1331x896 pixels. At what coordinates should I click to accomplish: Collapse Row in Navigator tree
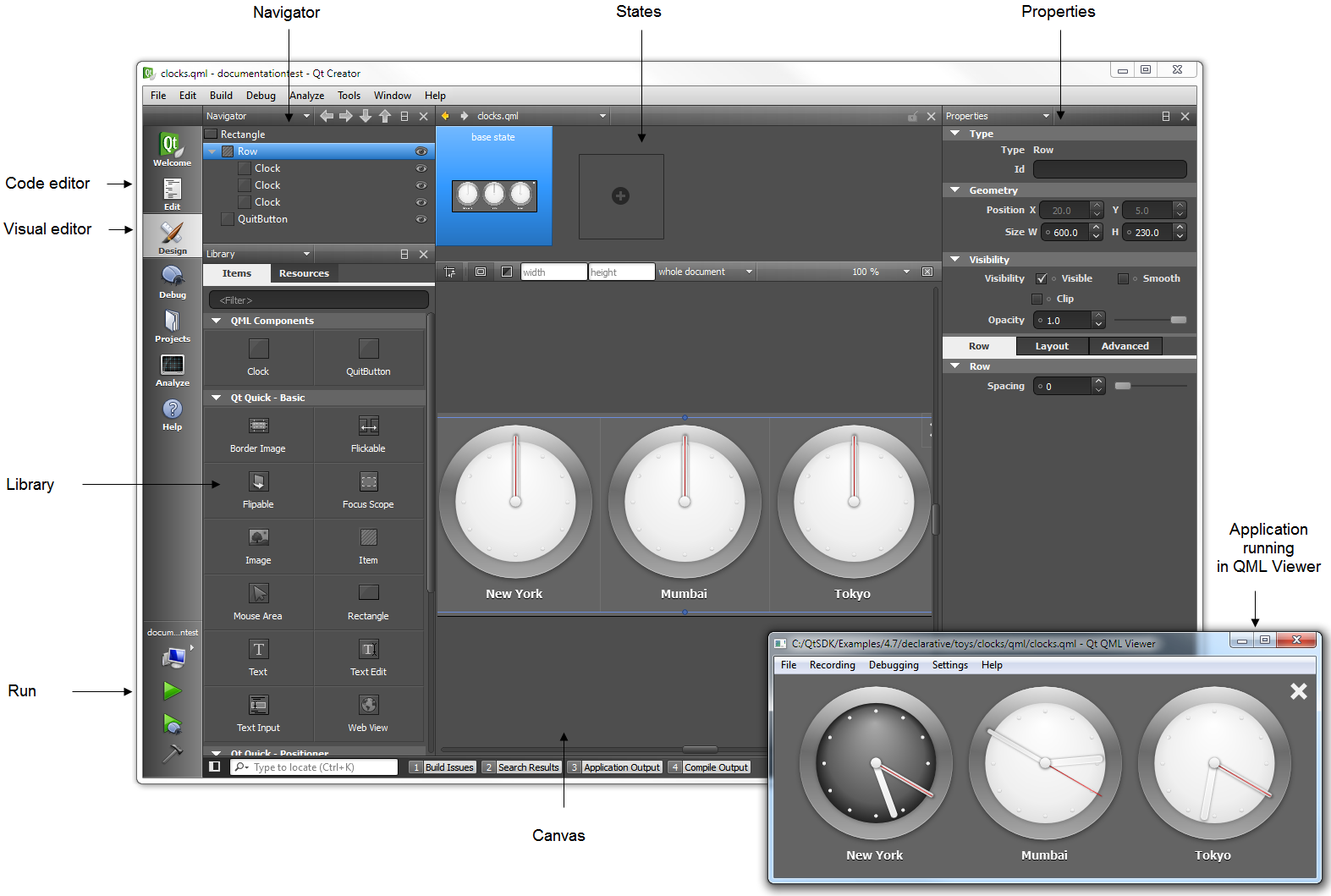pyautogui.click(x=212, y=151)
